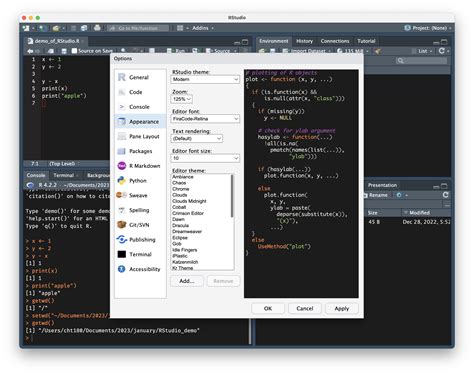Click the Apply button in Options dialog
This screenshot has width=474, height=374.
click(342, 308)
